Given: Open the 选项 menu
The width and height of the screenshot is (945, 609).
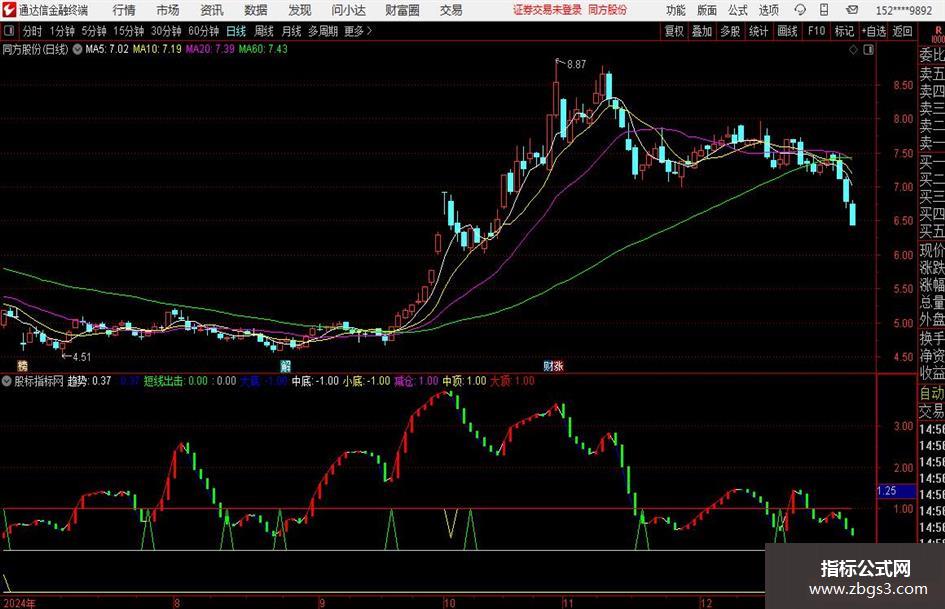Looking at the screenshot, I should 768,10.
